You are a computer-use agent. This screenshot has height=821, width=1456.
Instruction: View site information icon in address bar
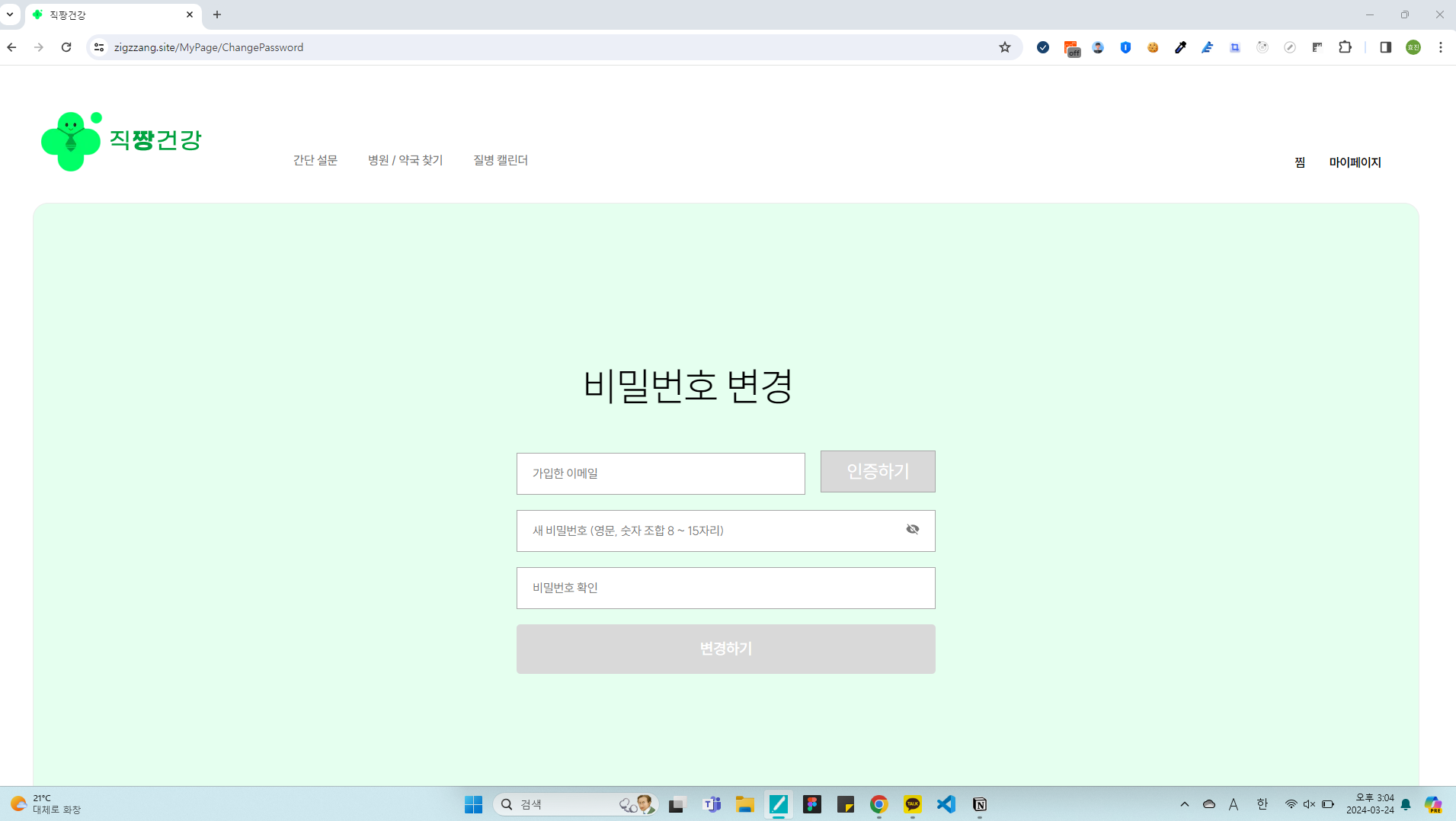[99, 47]
